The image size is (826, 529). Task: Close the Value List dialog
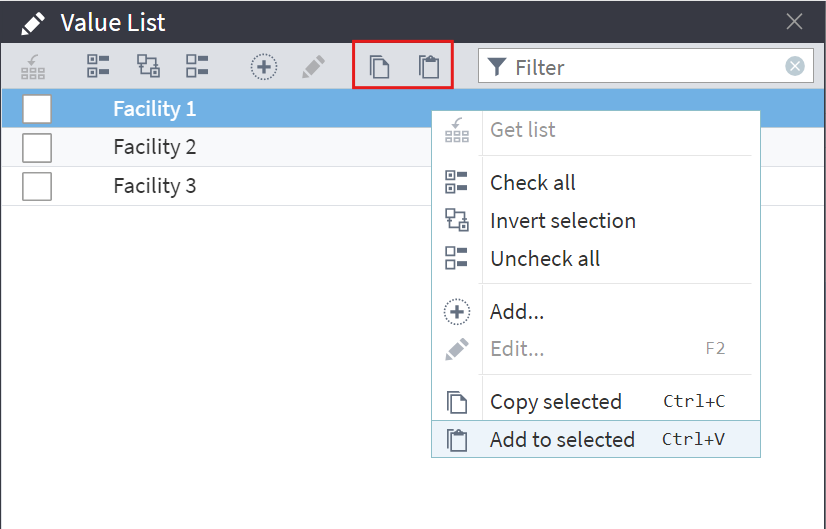pos(794,22)
